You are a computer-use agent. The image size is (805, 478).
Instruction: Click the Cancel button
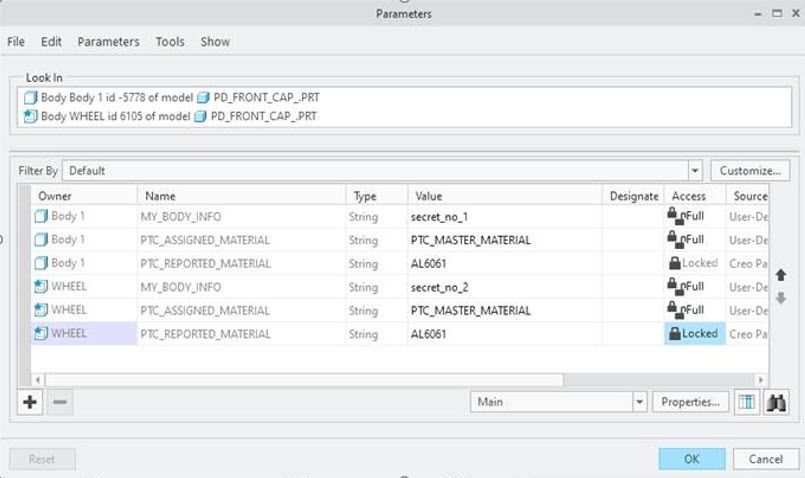click(765, 459)
